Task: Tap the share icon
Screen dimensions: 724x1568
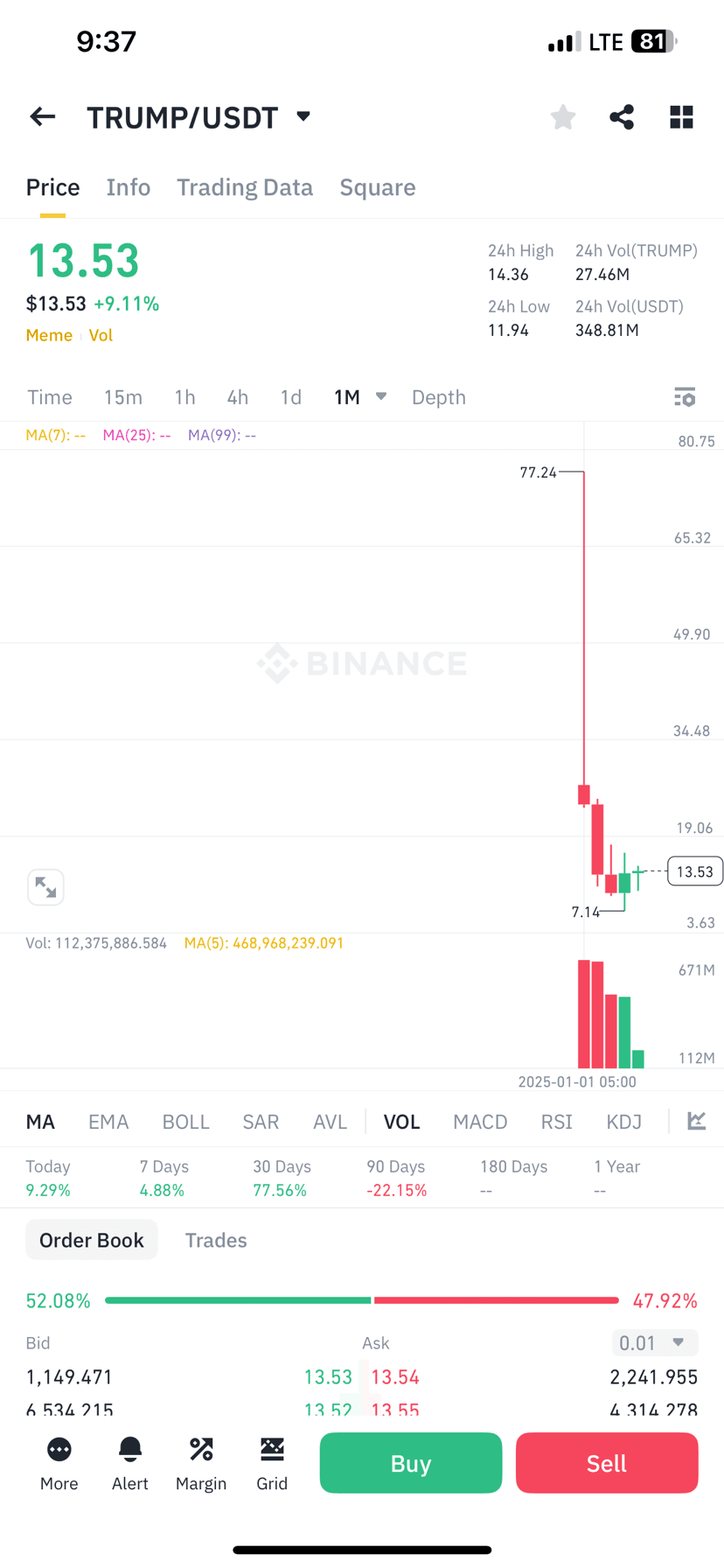Action: click(x=622, y=116)
